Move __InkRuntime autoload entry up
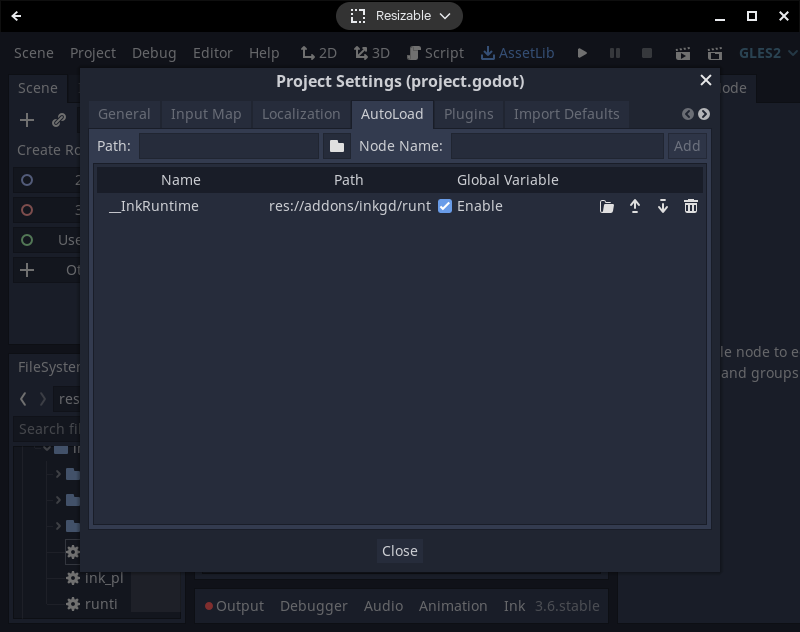This screenshot has height=632, width=800. pos(635,206)
